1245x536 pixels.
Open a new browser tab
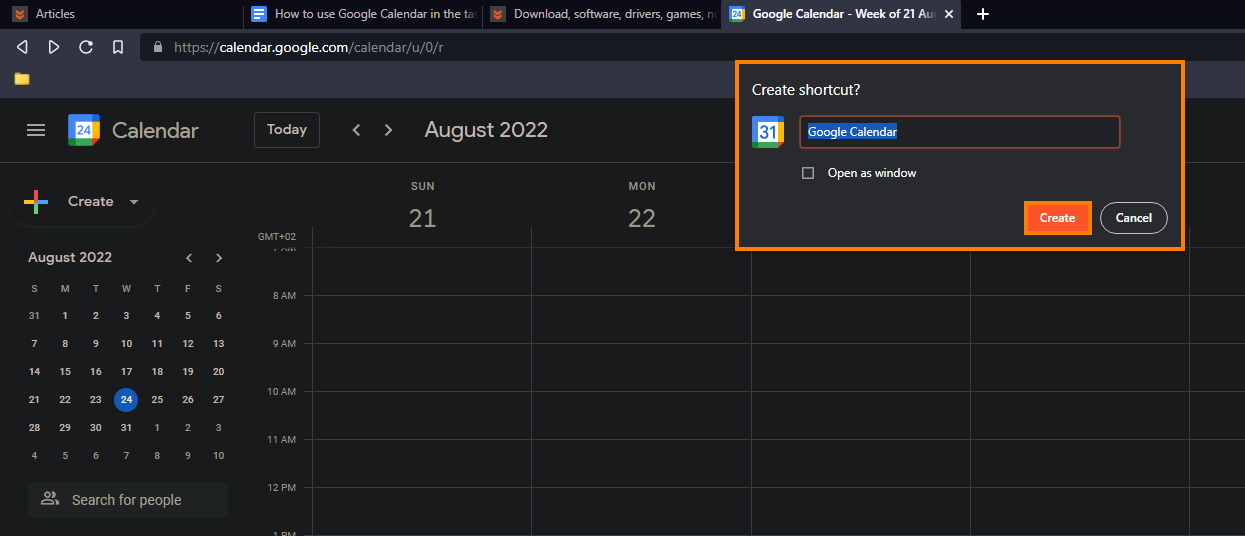983,14
